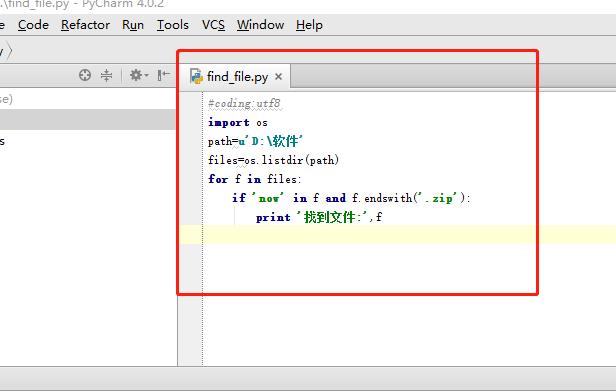Open the Run menu
616x391 pixels.
133,25
